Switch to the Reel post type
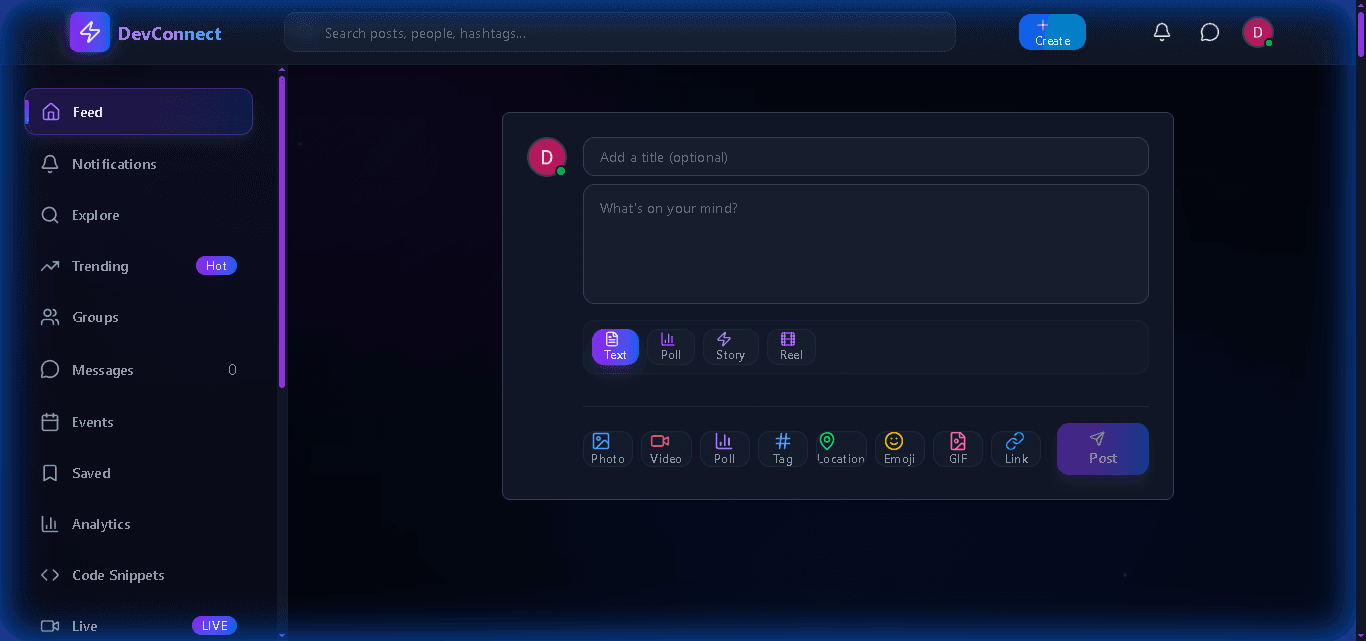 click(790, 346)
